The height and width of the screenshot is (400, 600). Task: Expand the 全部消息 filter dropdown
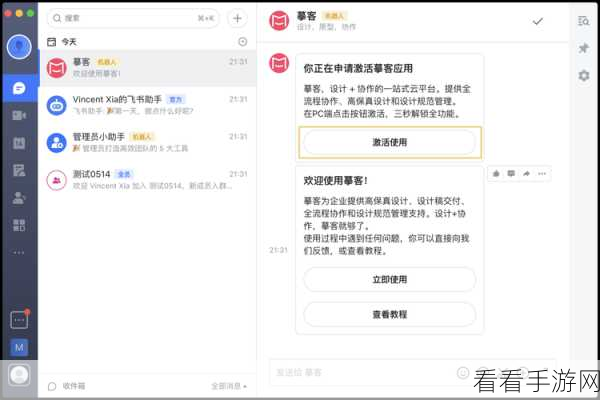tap(229, 386)
